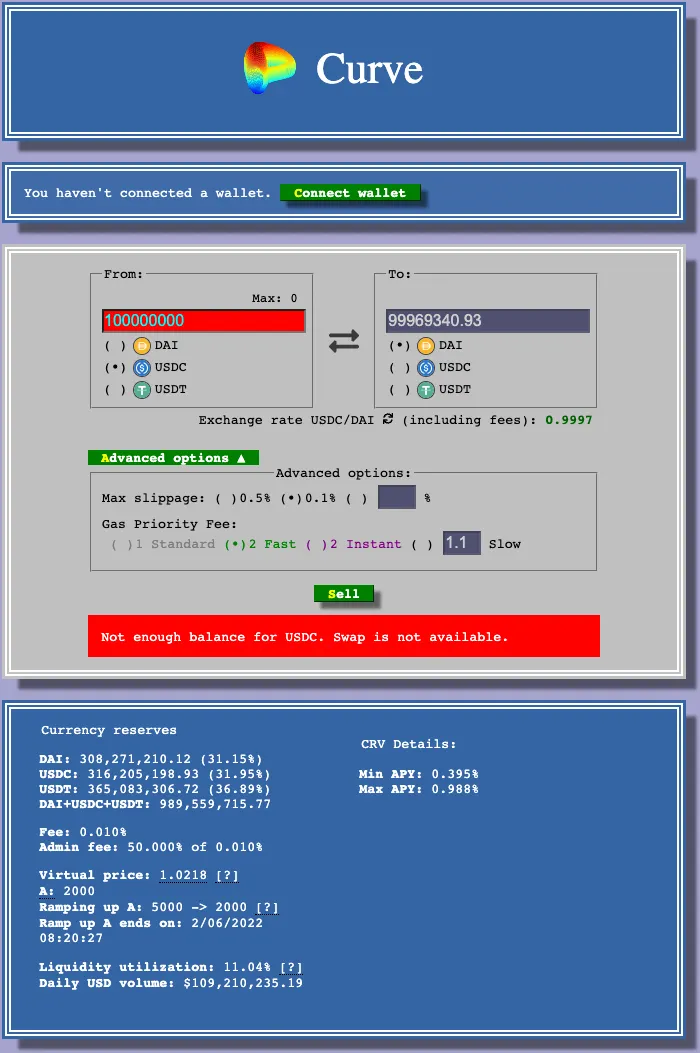Select USDT radio in From box
Viewport: 700px width, 1053px height.
pyautogui.click(x=115, y=390)
